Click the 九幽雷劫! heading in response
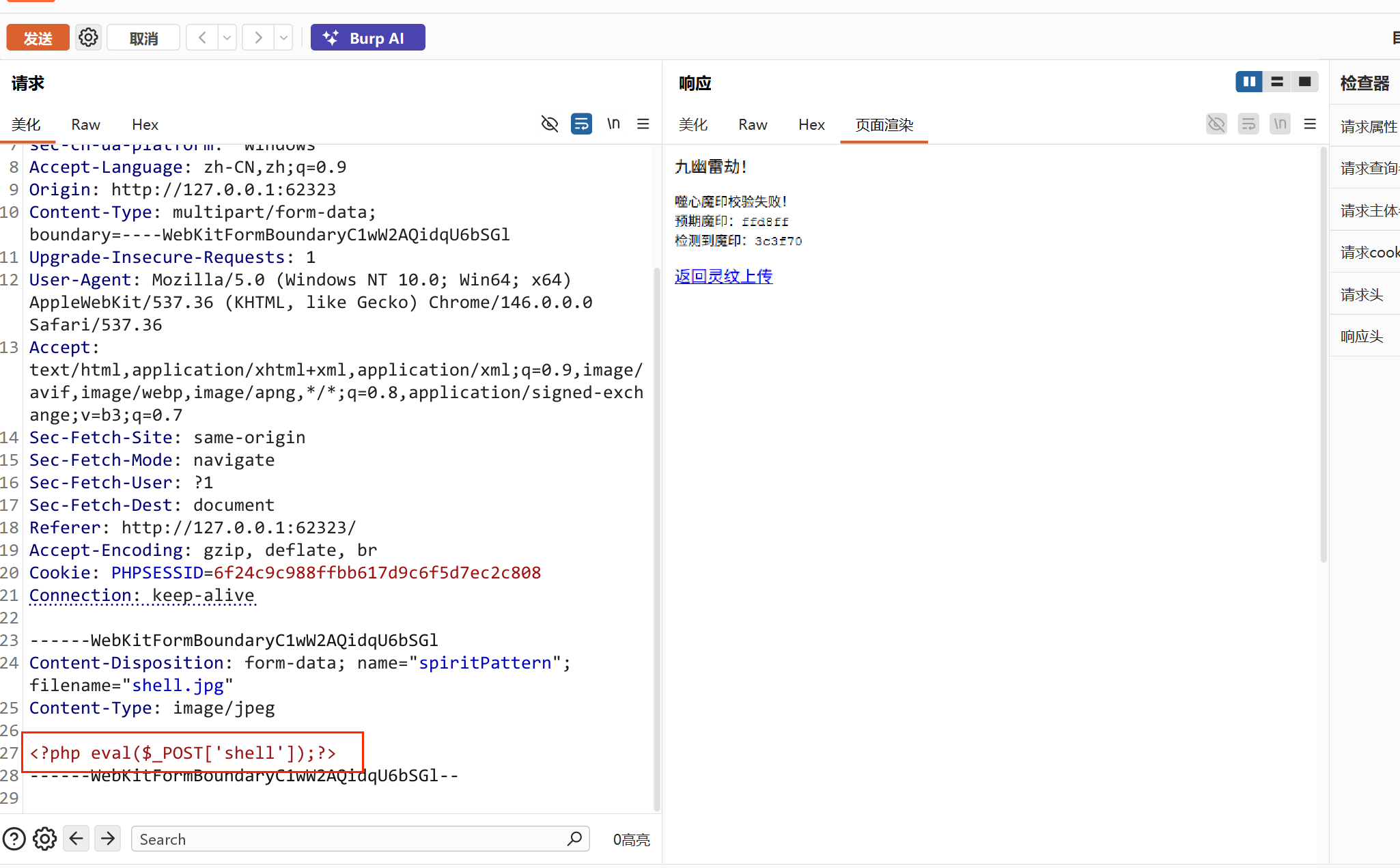This screenshot has width=1400, height=868. point(710,166)
